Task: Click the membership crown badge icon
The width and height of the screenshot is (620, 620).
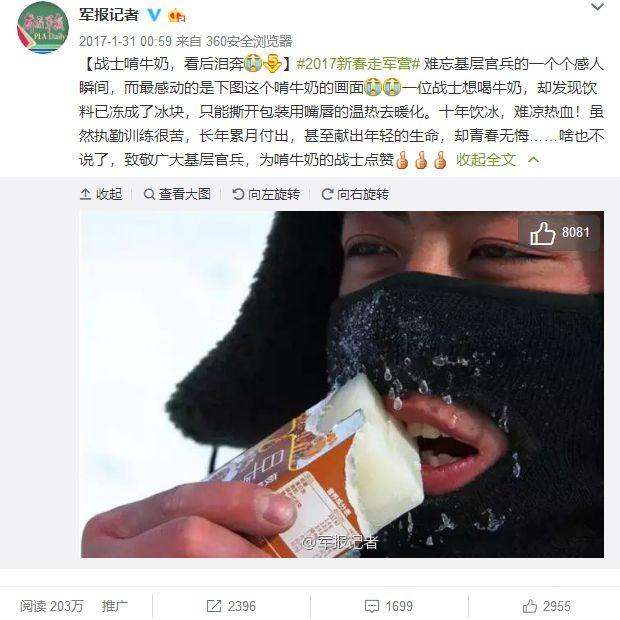Action: [176, 16]
